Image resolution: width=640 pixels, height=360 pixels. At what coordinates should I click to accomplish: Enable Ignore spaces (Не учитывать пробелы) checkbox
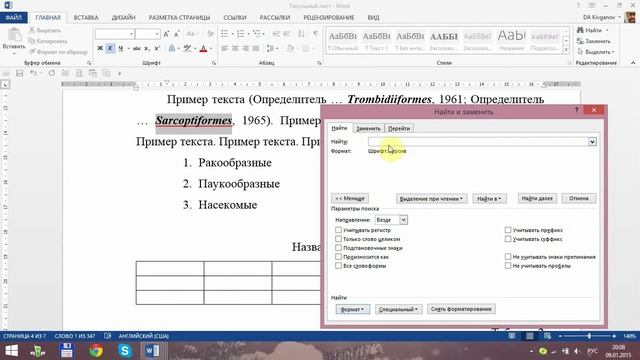tap(508, 266)
